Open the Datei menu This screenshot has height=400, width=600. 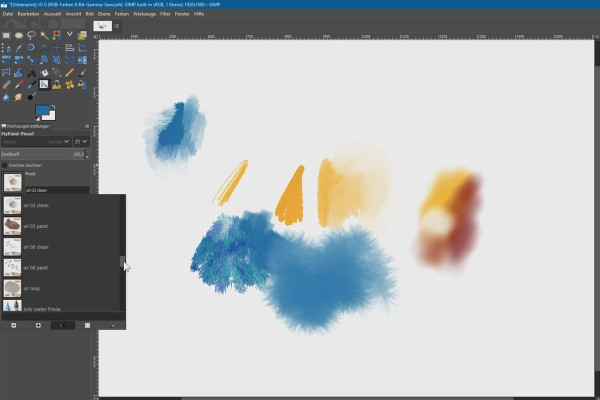pos(8,14)
